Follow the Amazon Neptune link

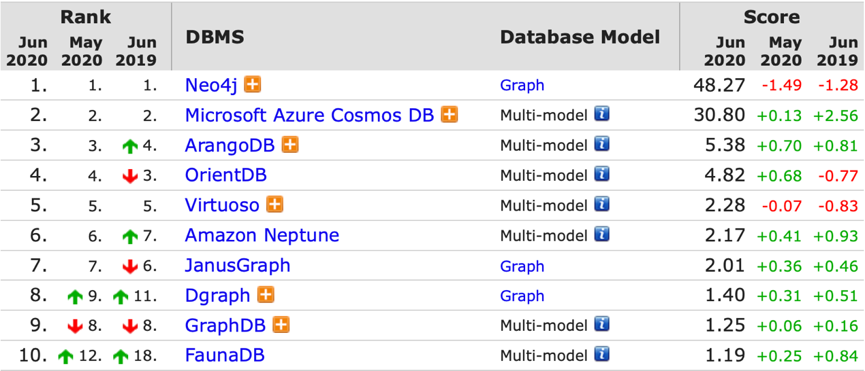click(x=262, y=235)
